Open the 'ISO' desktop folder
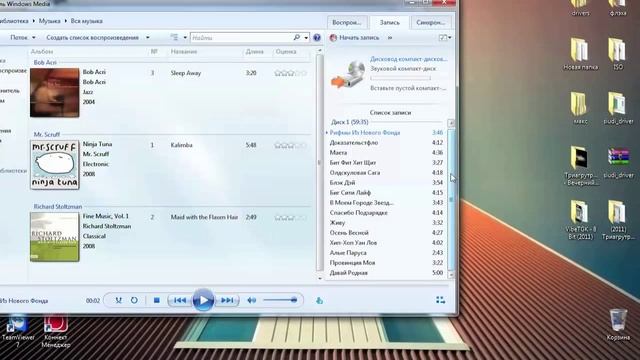Viewport: 640px width, 360px height. pyautogui.click(x=618, y=54)
